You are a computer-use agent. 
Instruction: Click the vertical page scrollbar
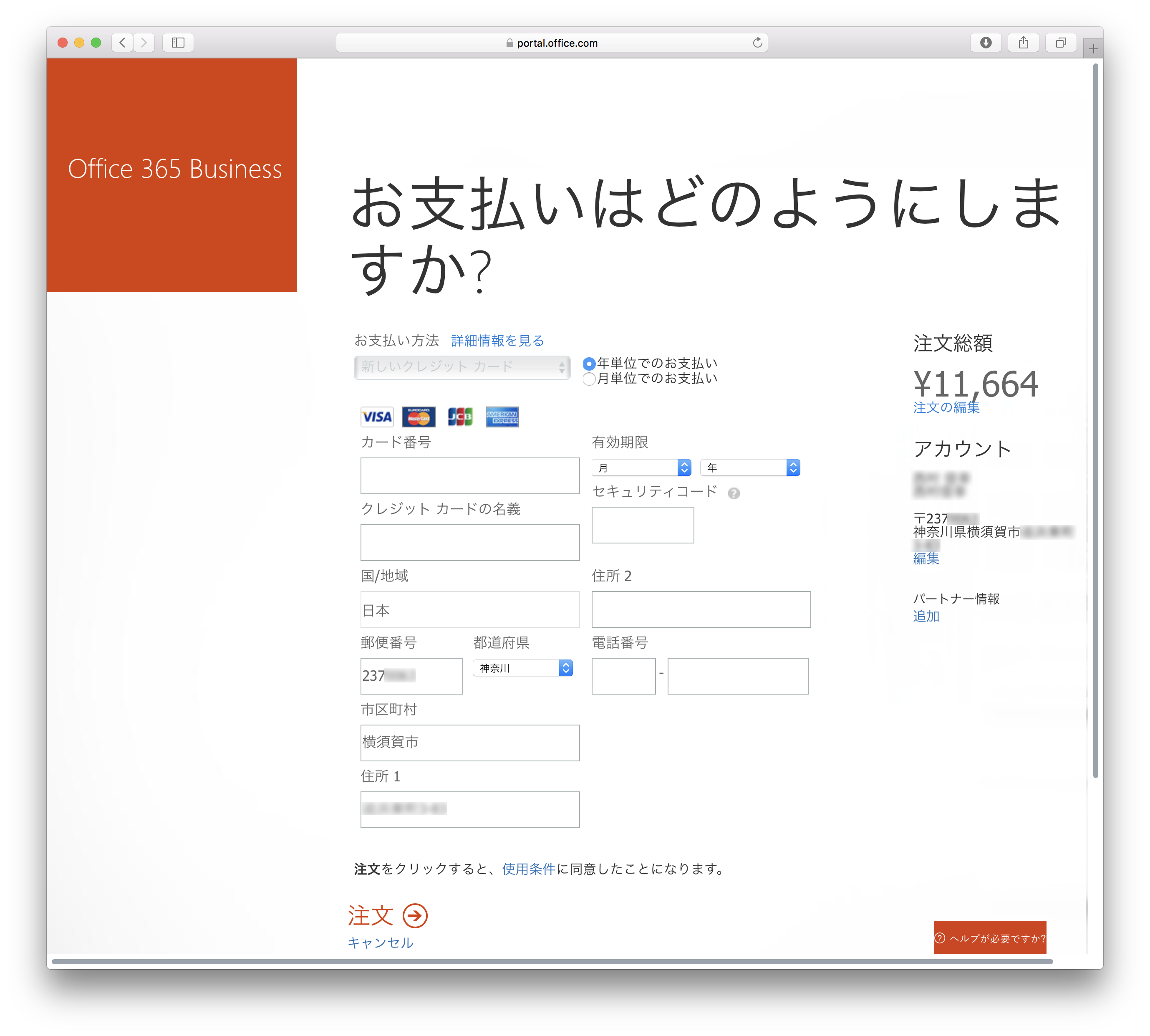(1095, 420)
